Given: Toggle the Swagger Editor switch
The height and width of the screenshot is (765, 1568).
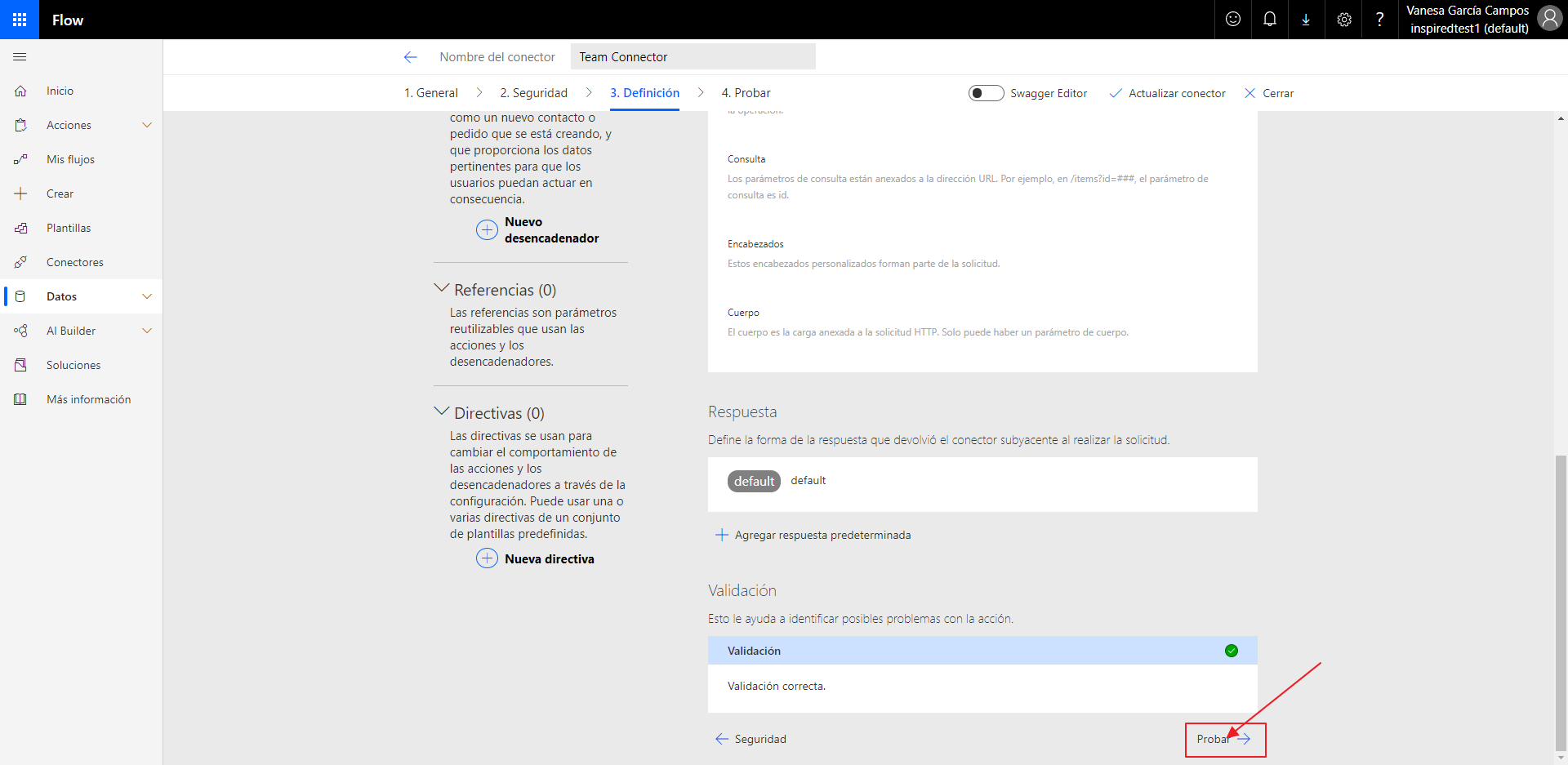Looking at the screenshot, I should point(986,93).
